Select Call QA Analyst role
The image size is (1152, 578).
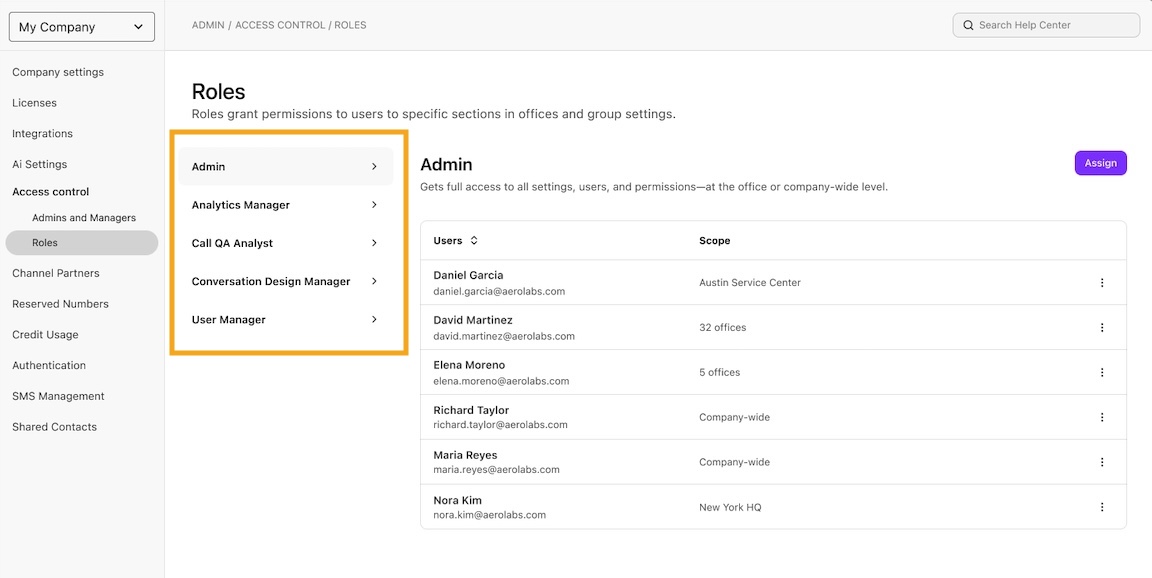point(286,243)
